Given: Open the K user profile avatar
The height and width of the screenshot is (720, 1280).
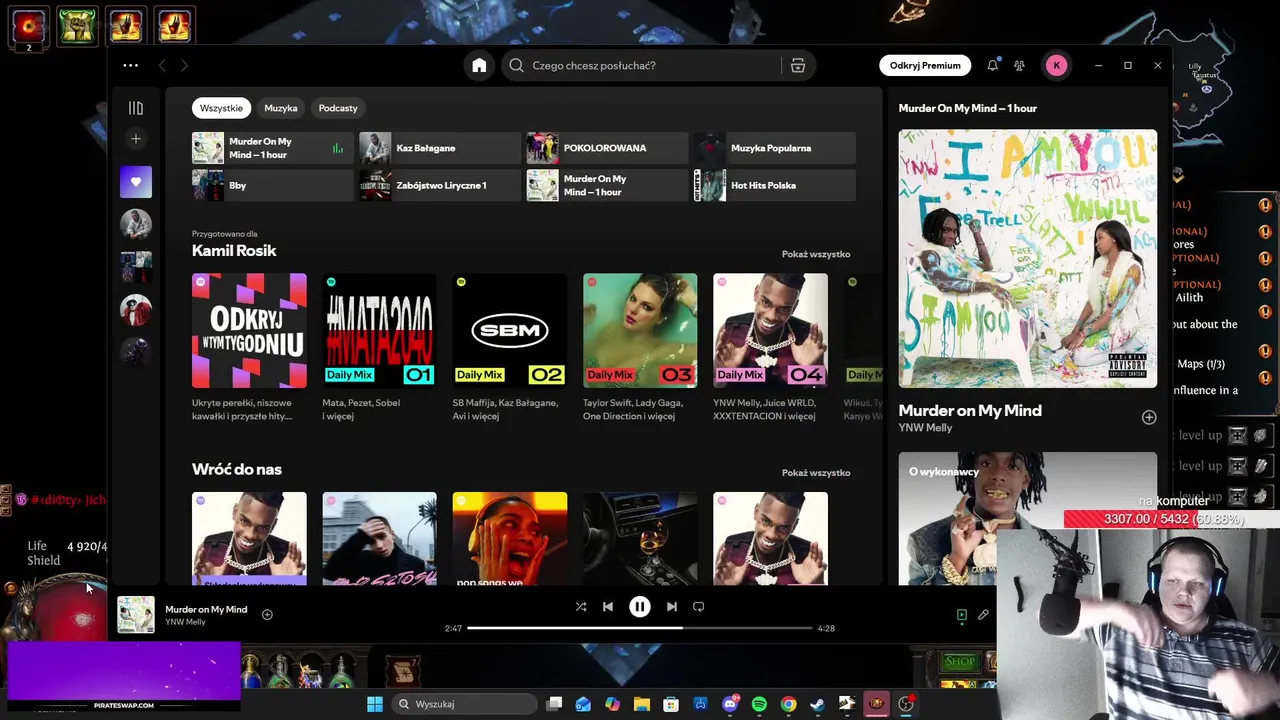Looking at the screenshot, I should coord(1056,65).
